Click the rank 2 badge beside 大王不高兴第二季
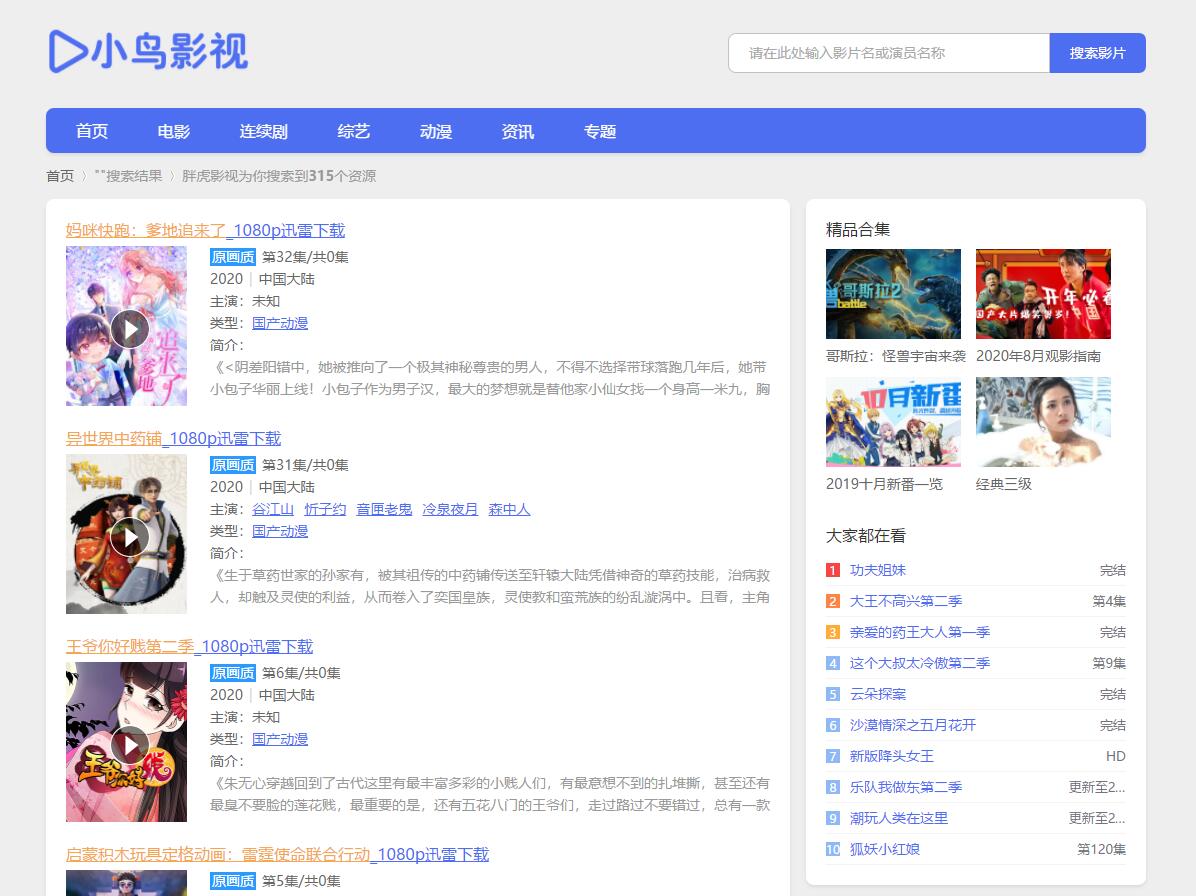The width and height of the screenshot is (1196, 896). (833, 601)
